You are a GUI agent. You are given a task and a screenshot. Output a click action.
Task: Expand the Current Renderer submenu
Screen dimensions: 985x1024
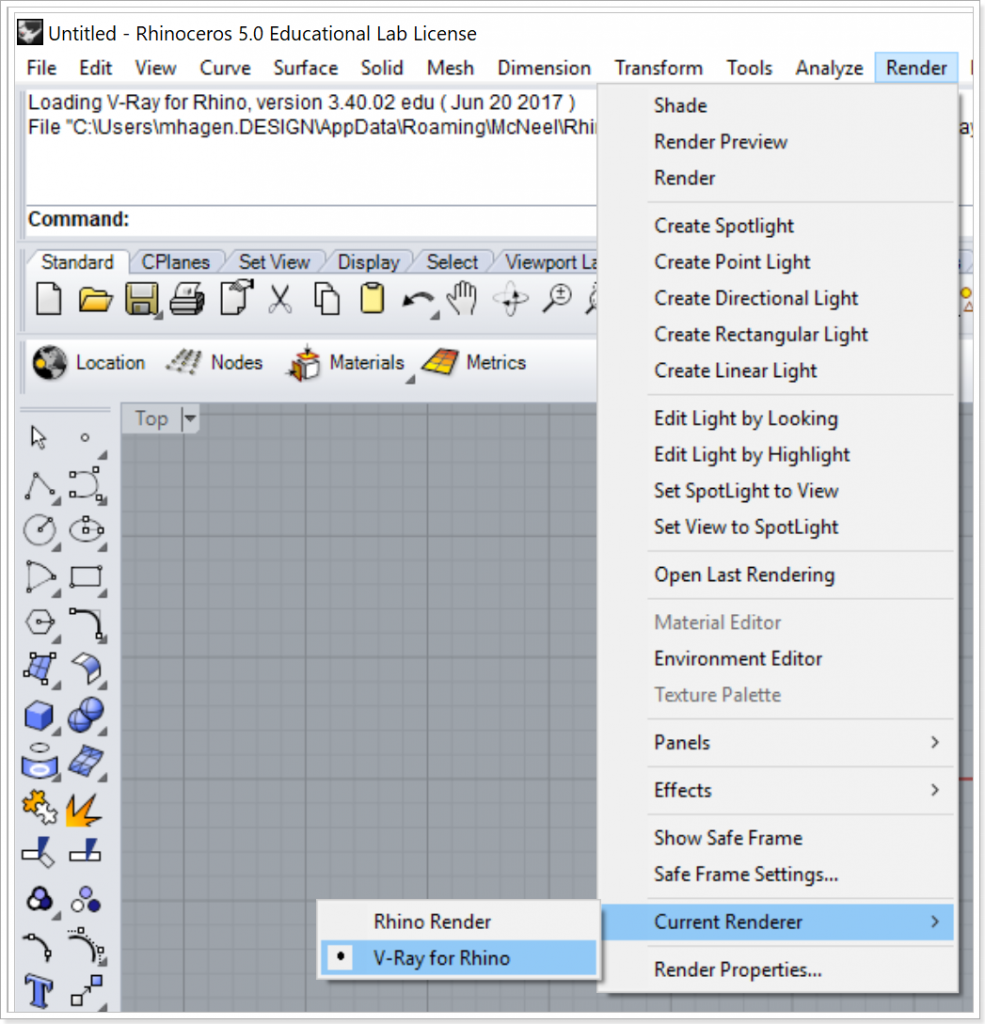(x=777, y=922)
